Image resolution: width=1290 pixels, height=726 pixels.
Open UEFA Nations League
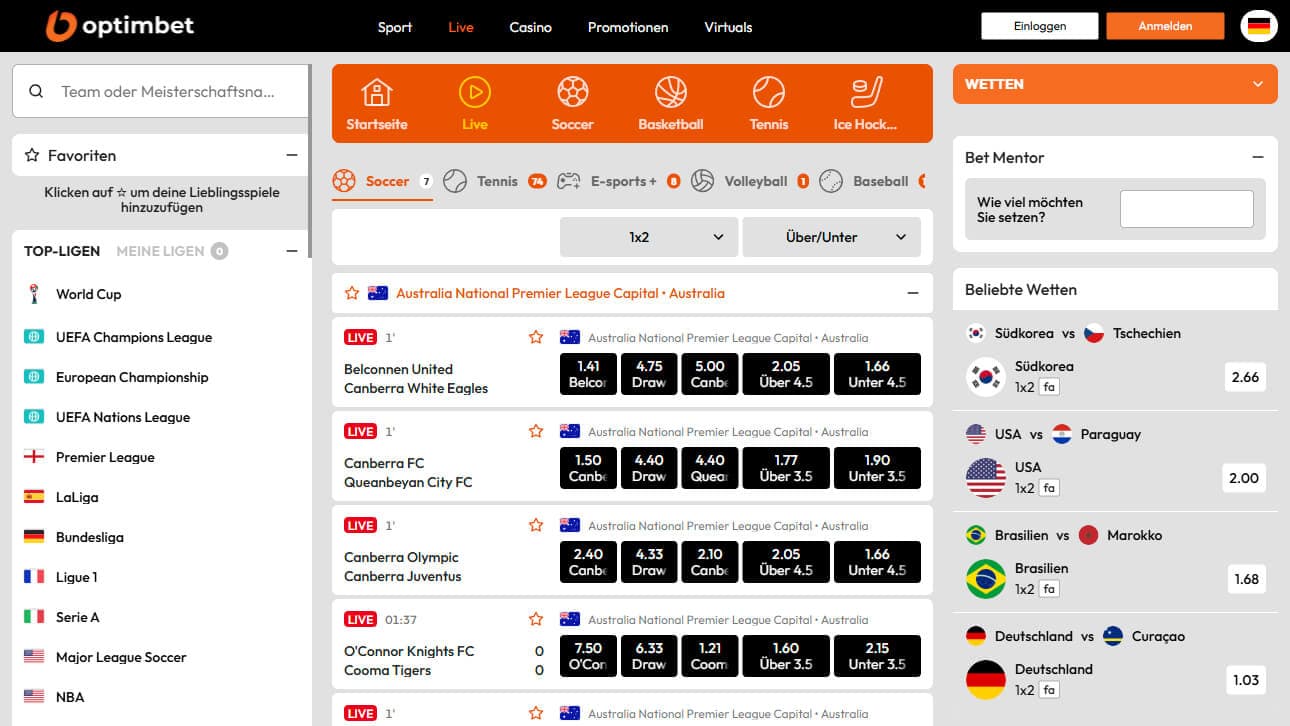pos(122,417)
